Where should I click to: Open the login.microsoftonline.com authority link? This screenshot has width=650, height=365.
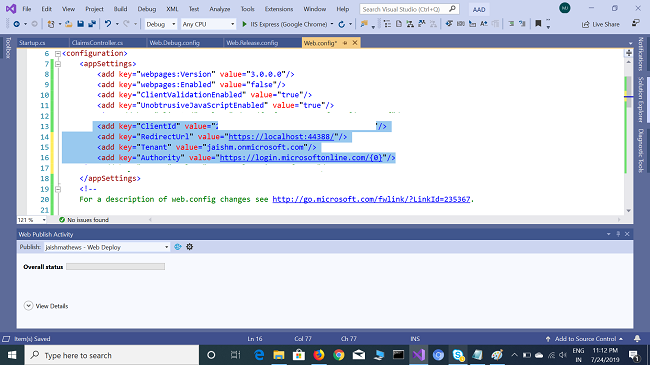coord(301,158)
